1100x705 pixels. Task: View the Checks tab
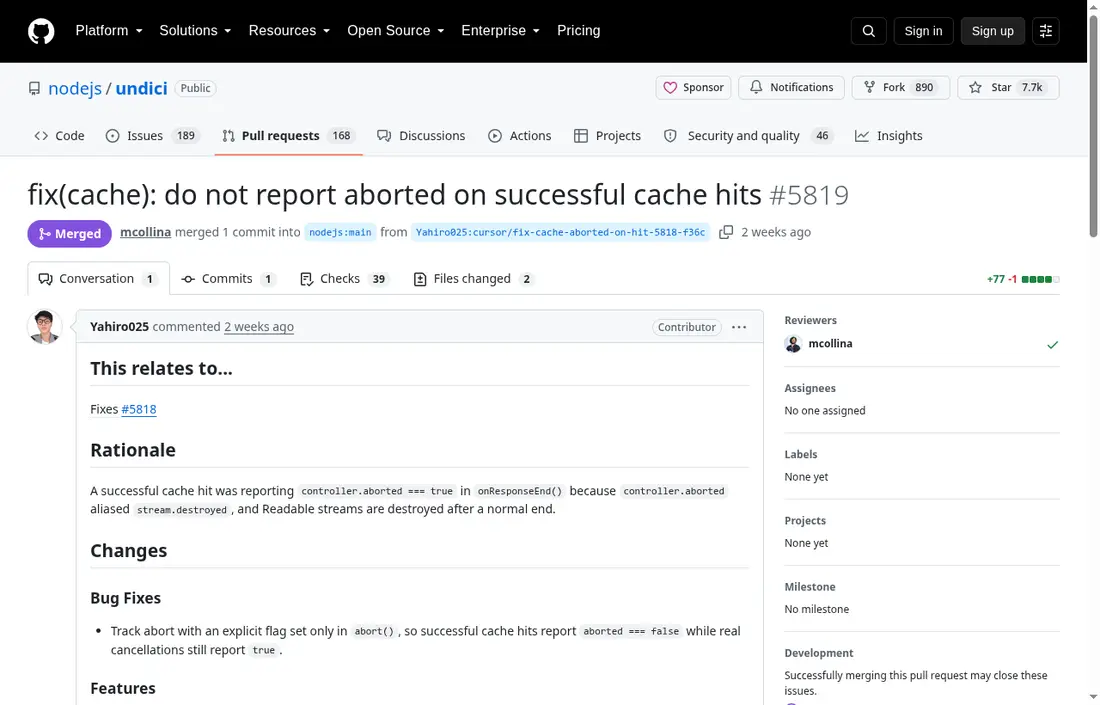coord(343,279)
